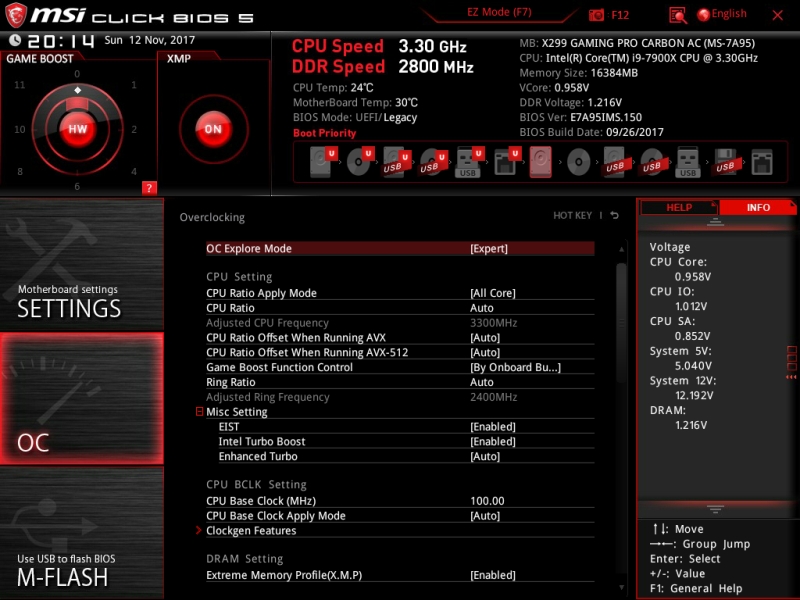800x600 pixels.
Task: Collapse the info panel using the top handle
Action: (715, 222)
